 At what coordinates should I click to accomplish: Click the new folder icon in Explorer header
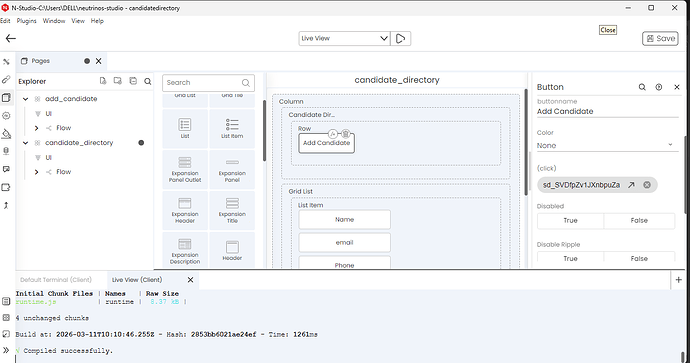[117, 81]
